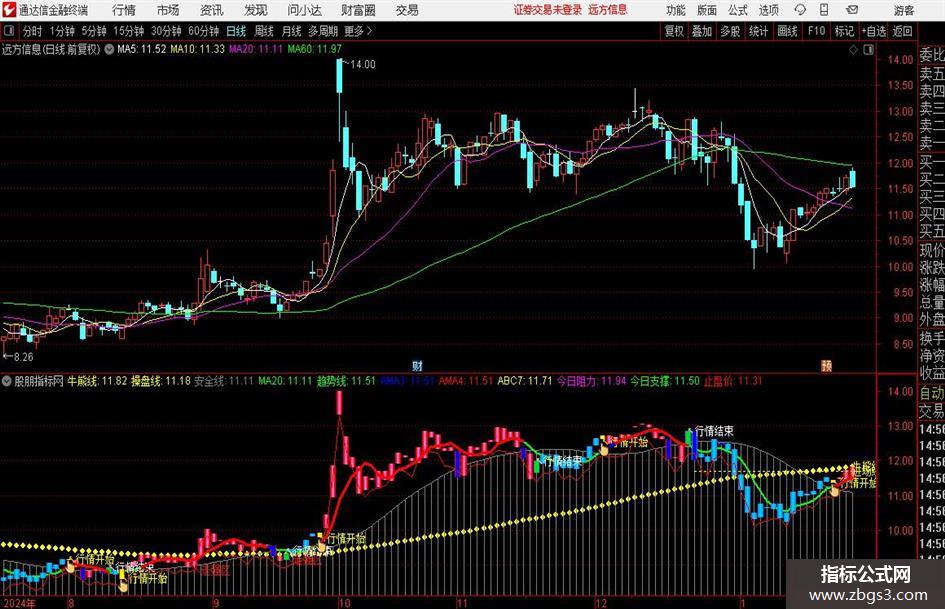Open the 问小达 menu
The image size is (945, 609).
pyautogui.click(x=304, y=10)
